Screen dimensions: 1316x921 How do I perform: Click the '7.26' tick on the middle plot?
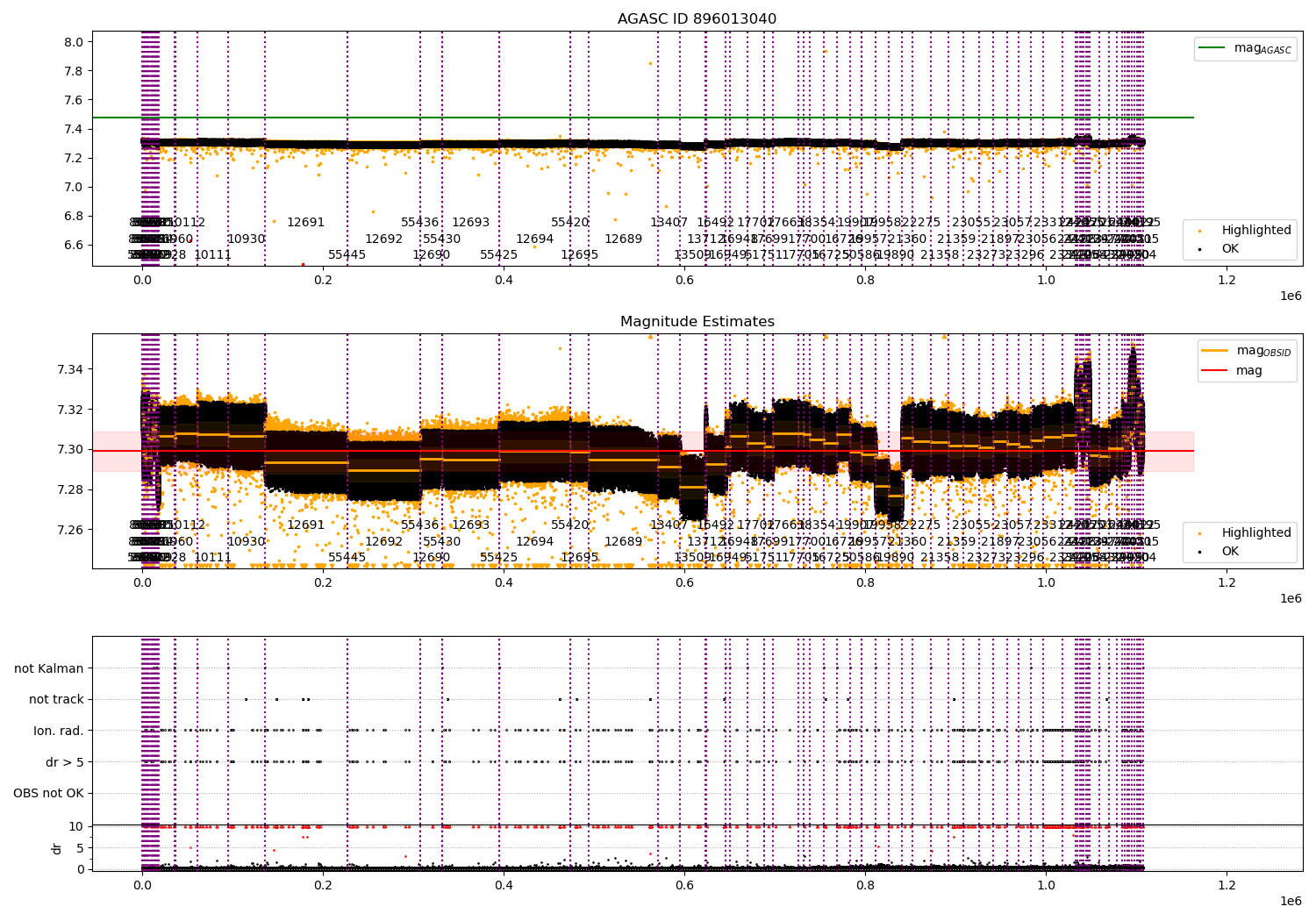click(x=70, y=530)
